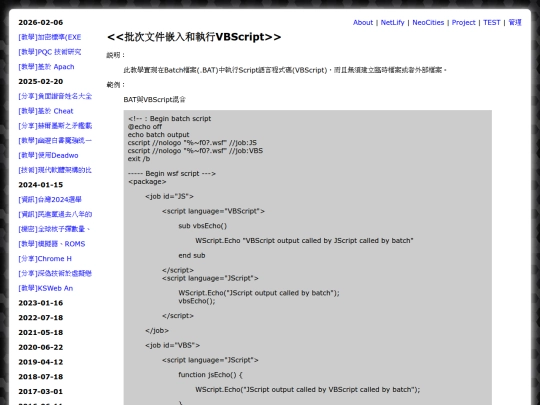Open the [機密] 核子彈數量 article link

pyautogui.click(x=54, y=229)
